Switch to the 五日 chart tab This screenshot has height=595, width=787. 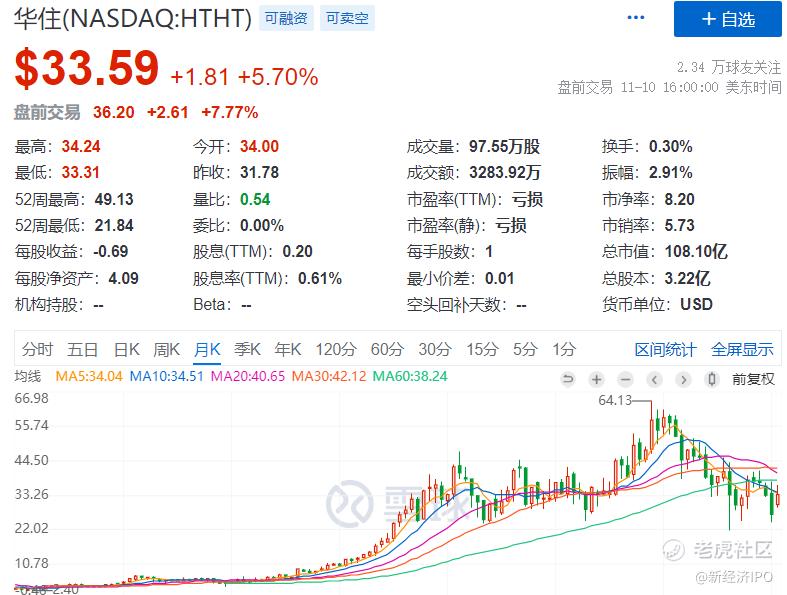tap(83, 349)
